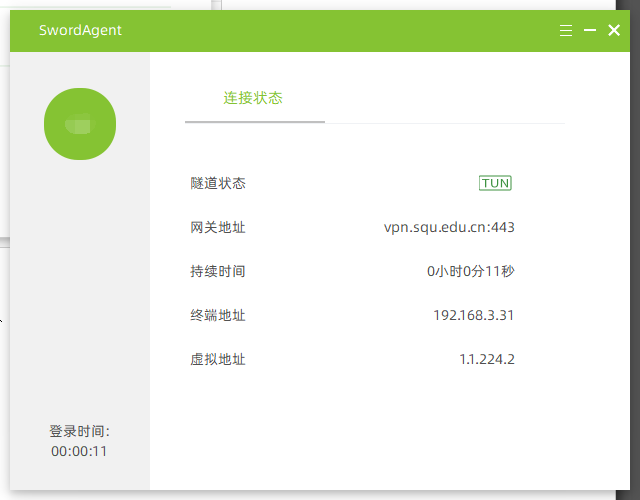
Task: Click the login timer 00:00:11
Action: point(79,451)
